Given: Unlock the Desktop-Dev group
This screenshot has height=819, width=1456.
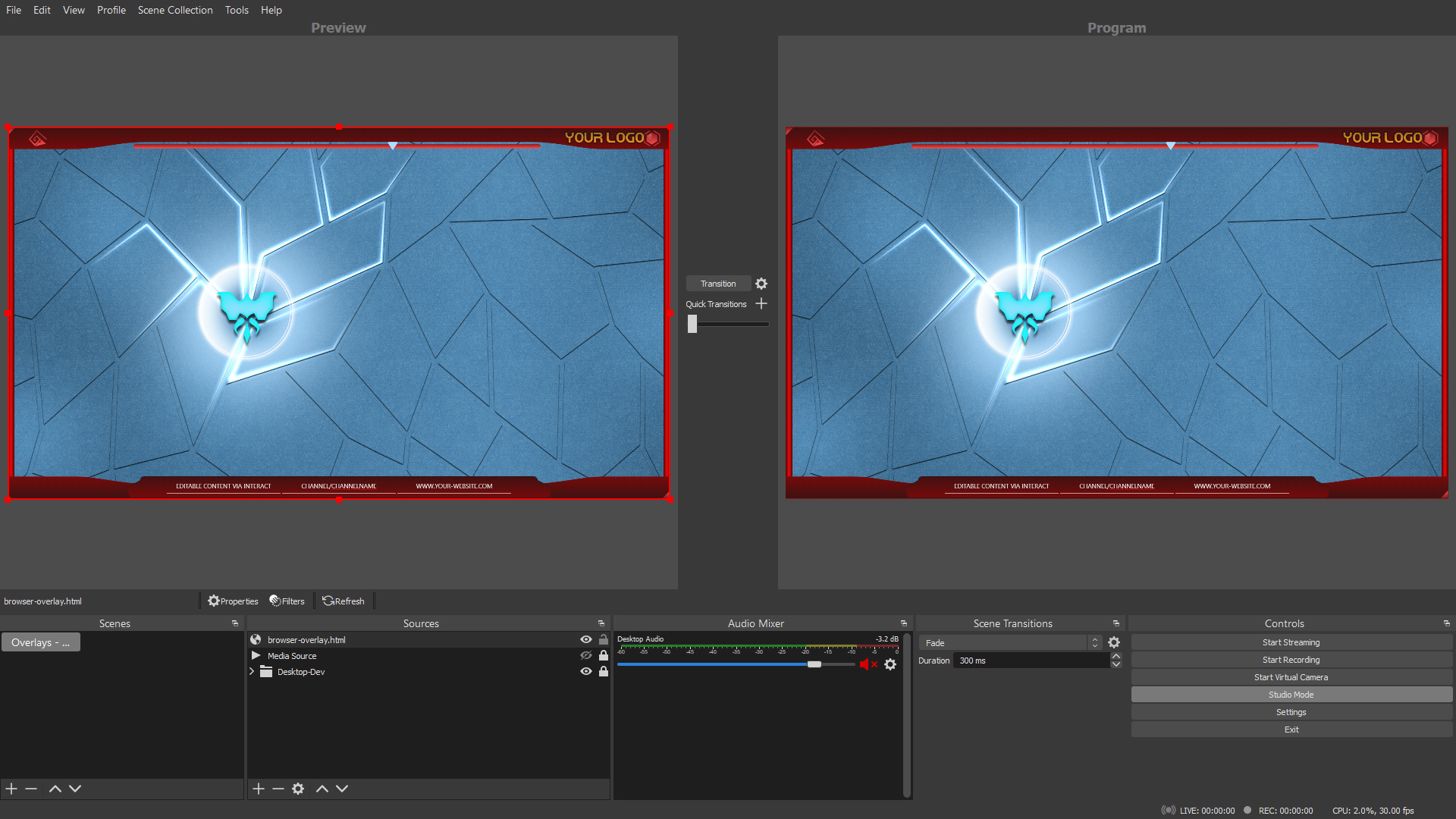Looking at the screenshot, I should click(604, 671).
